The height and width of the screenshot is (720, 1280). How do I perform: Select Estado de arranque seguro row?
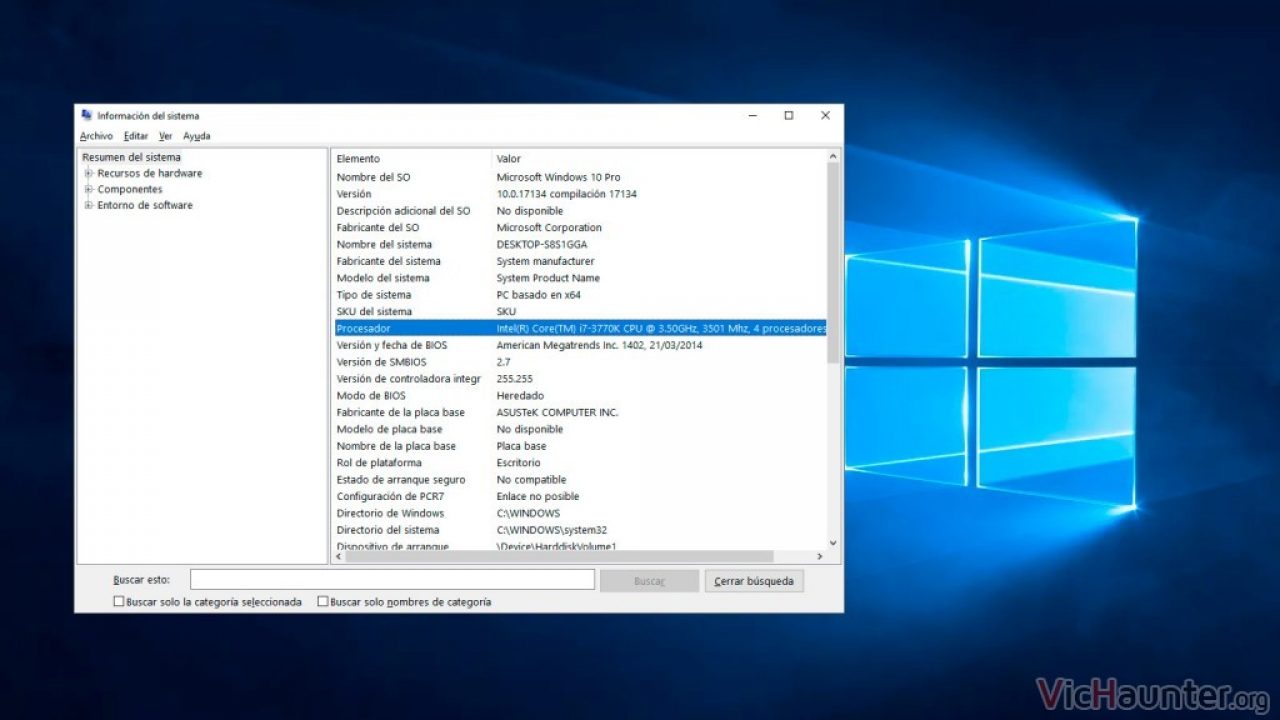[x=579, y=479]
